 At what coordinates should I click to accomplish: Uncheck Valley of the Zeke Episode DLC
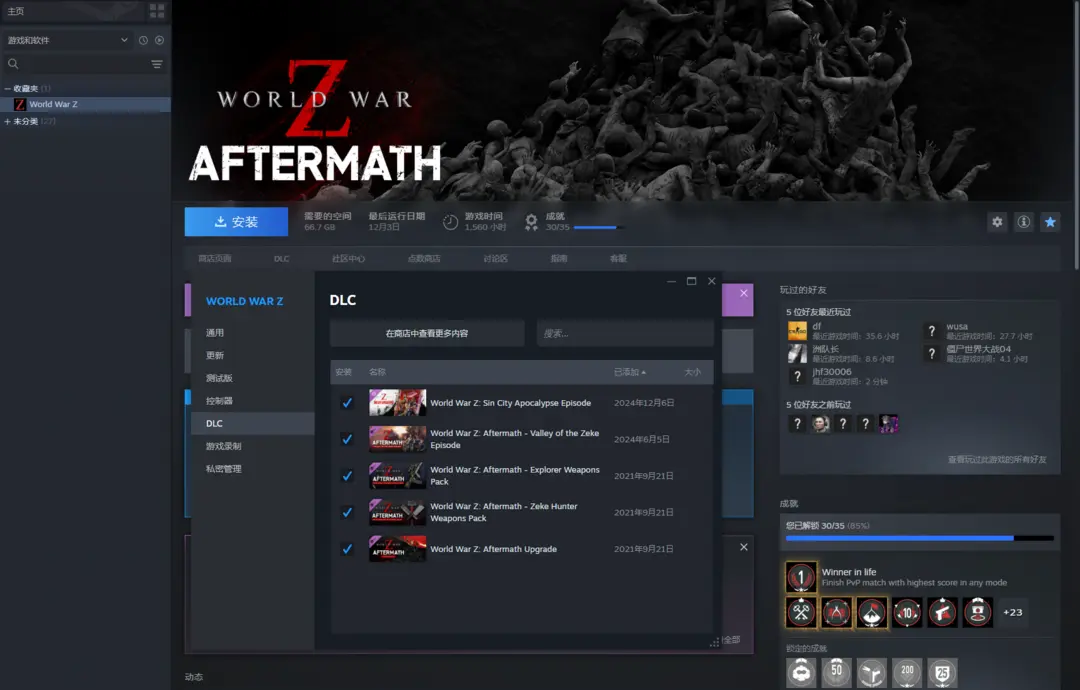click(x=347, y=439)
